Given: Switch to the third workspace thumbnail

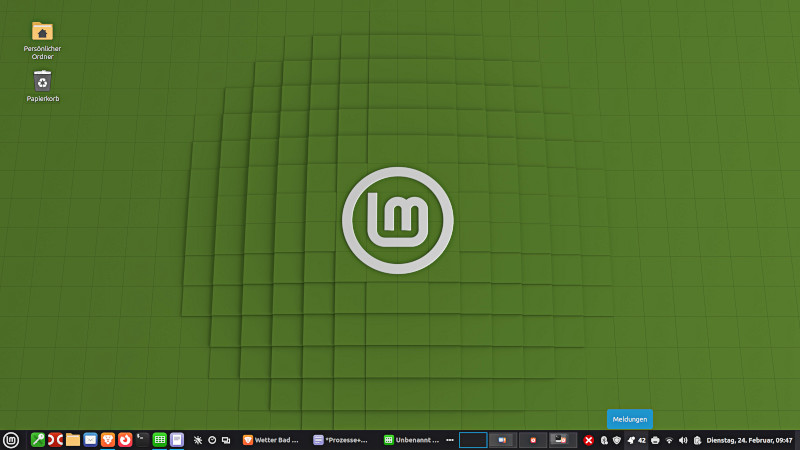Looking at the screenshot, I should [533, 440].
